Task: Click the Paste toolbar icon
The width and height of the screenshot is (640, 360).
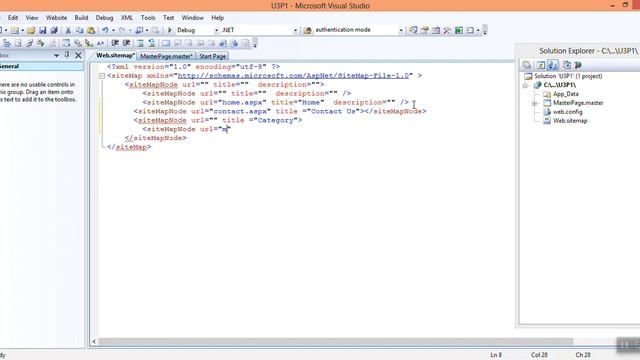Action: (91, 30)
